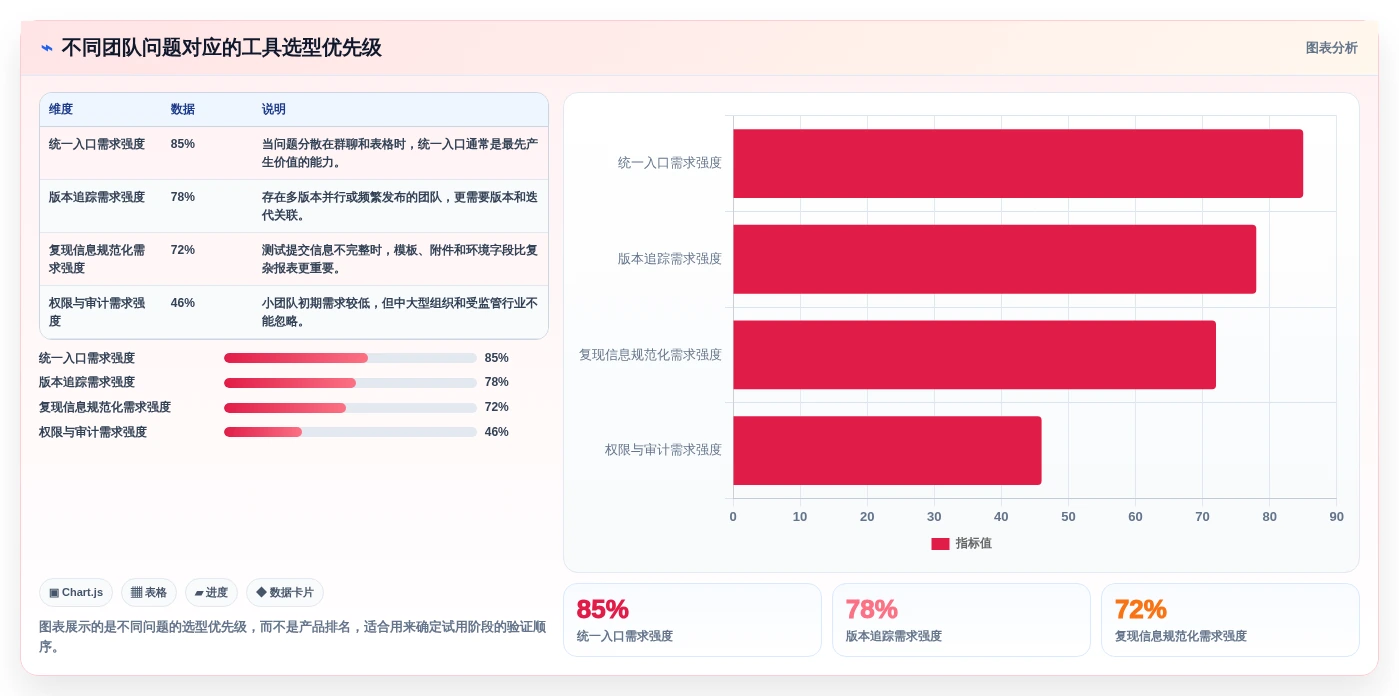Click the 版本追踪需求强度 chart axis label

coord(670,259)
